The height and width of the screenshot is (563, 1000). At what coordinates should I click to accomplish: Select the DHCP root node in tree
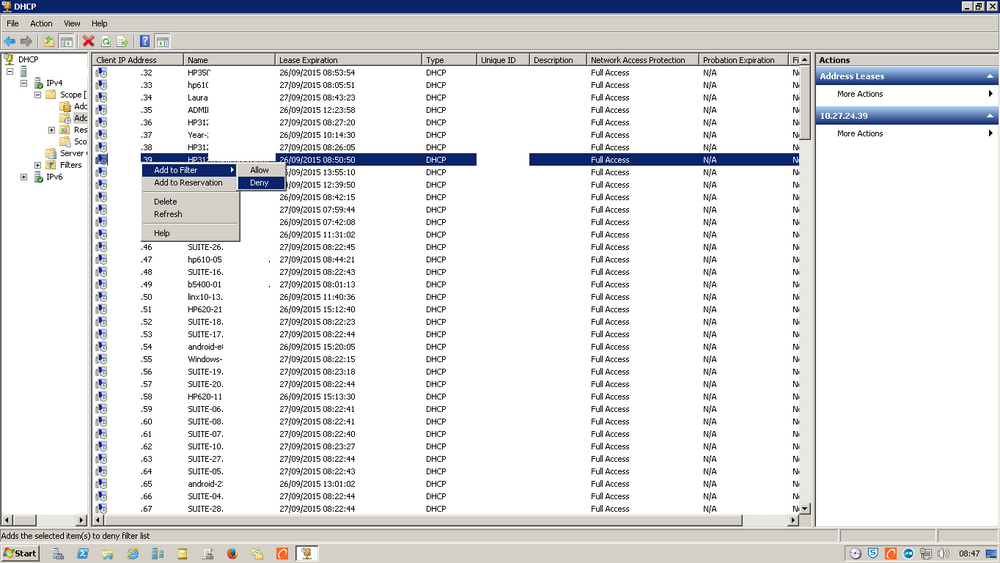point(28,59)
